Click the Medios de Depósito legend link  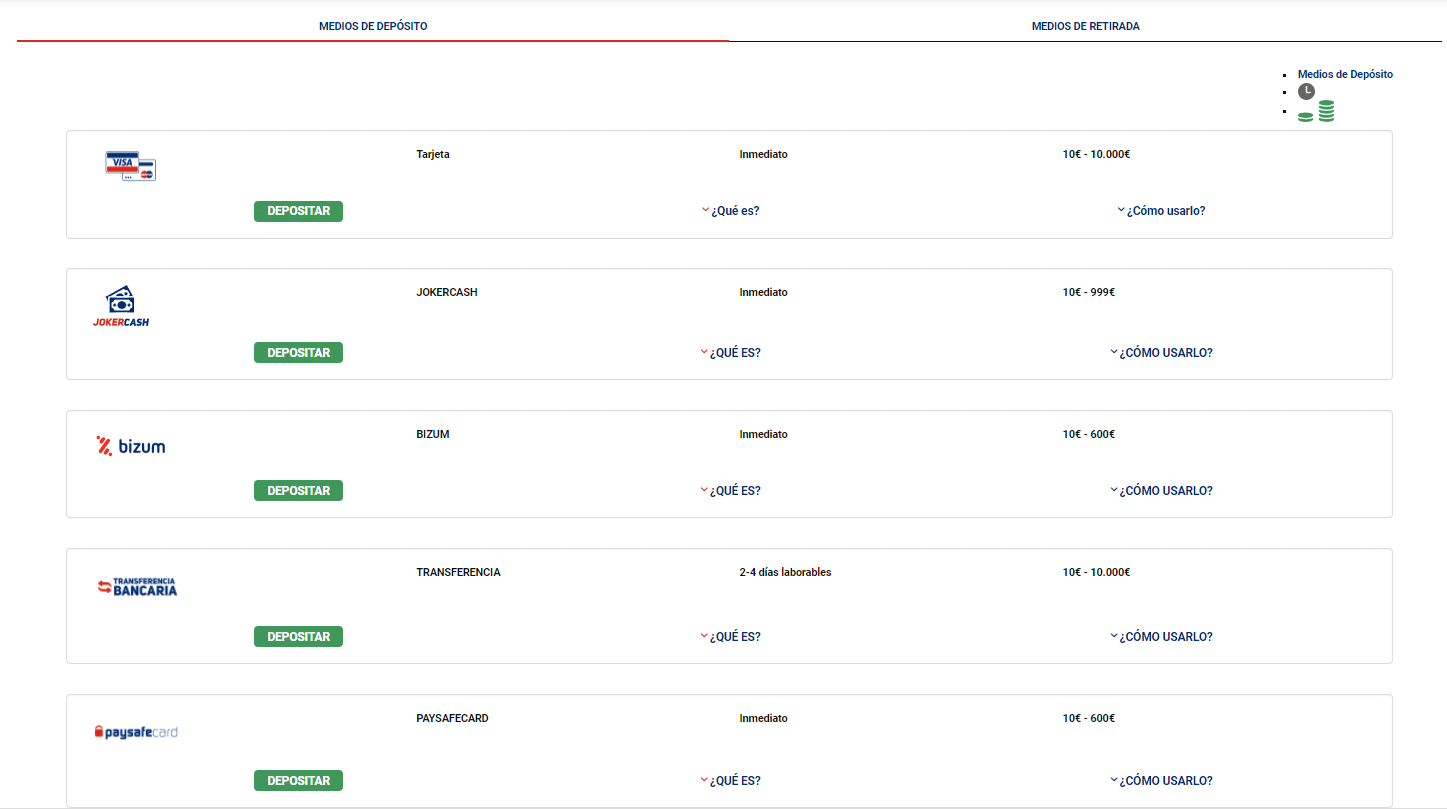click(1344, 74)
